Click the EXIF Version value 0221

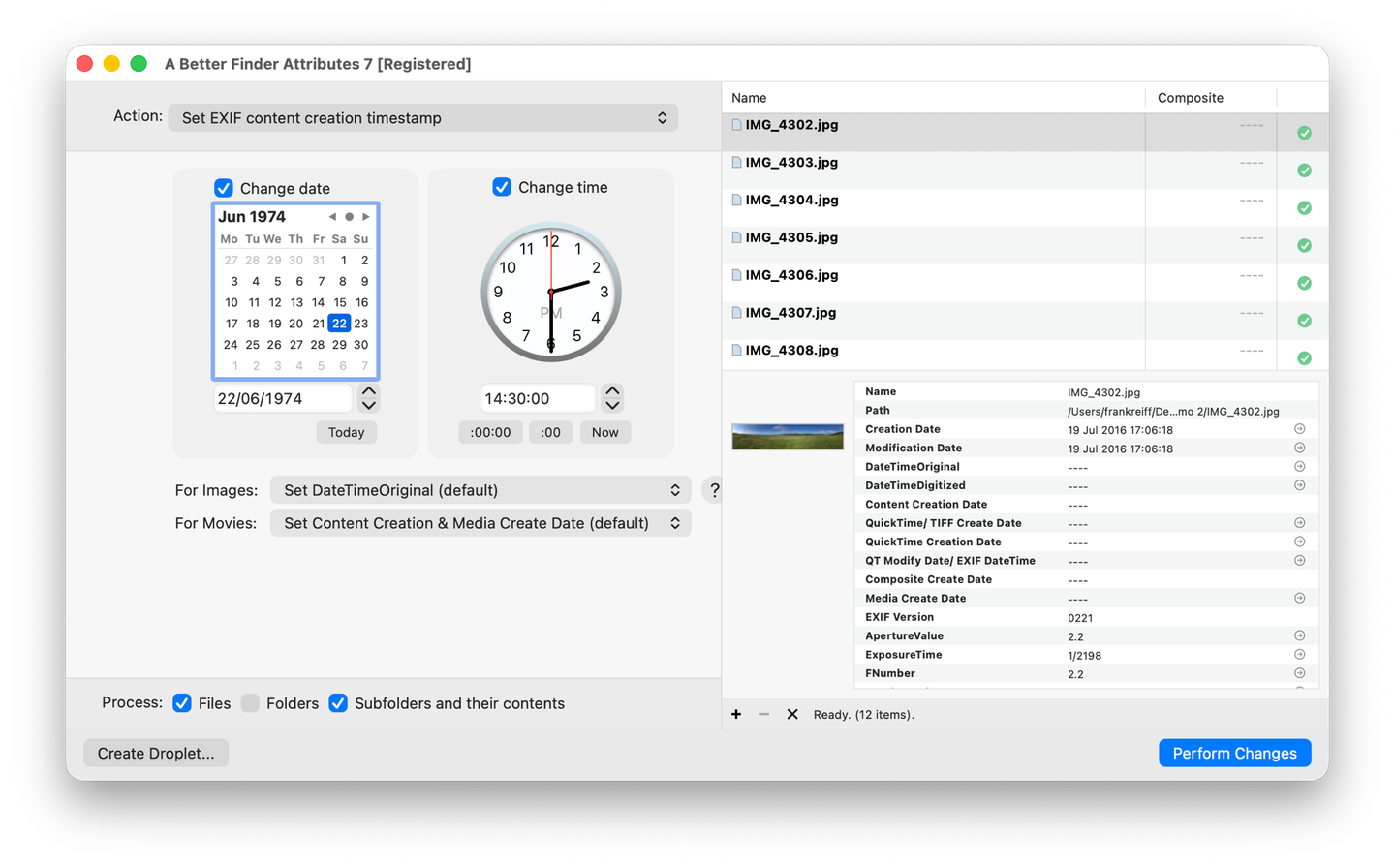pyautogui.click(x=1080, y=618)
